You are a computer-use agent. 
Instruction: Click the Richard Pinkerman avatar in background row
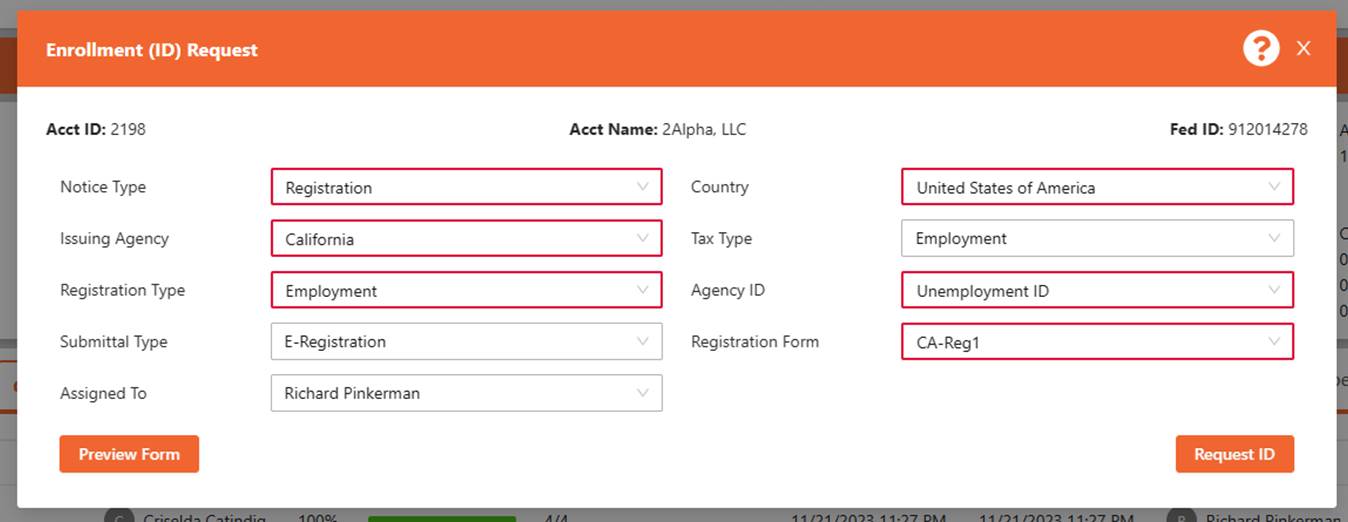coord(1181,518)
